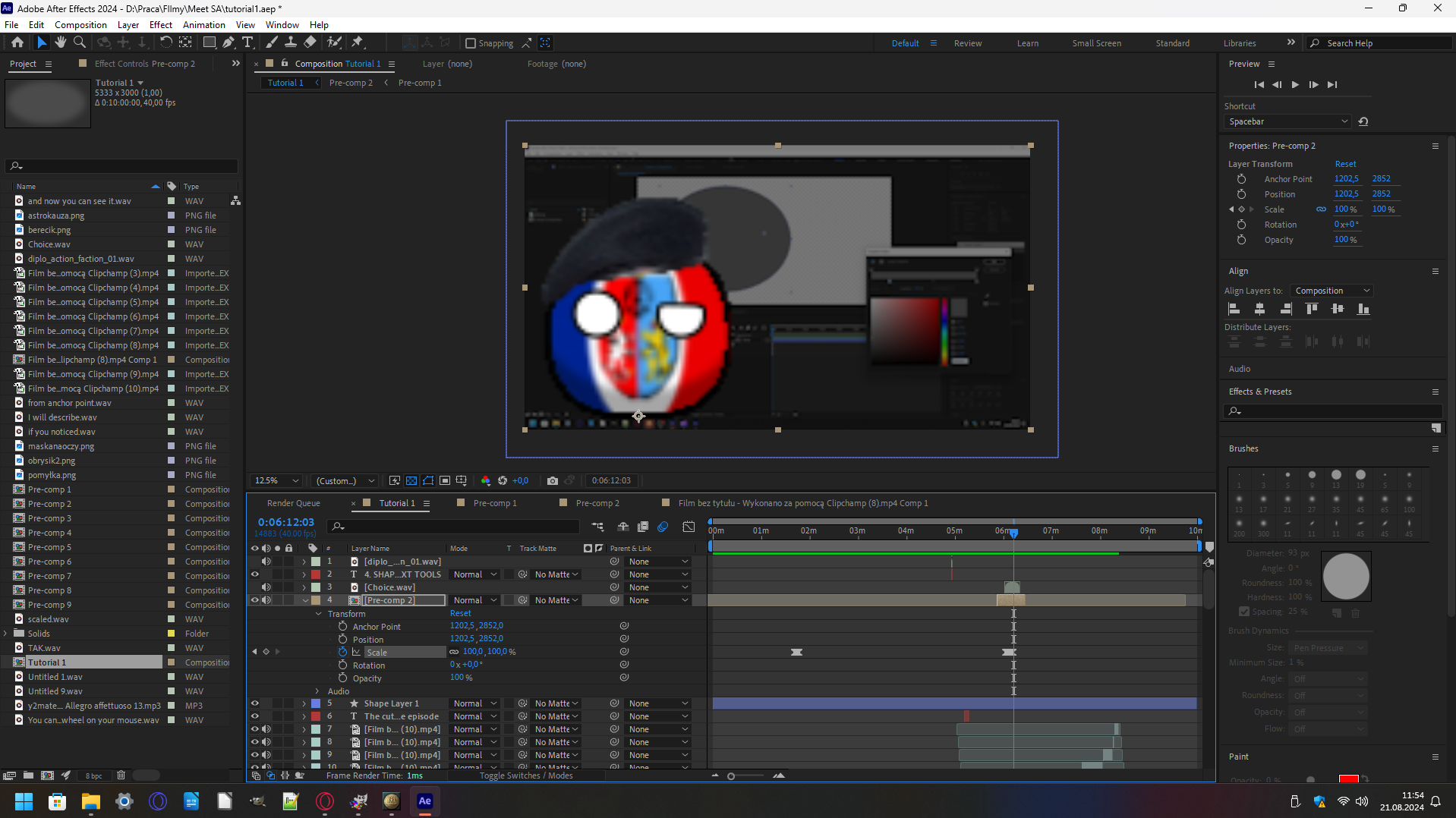The image size is (1456, 818).
Task: Hide The cut...e episode layer eye
Action: coord(255,716)
